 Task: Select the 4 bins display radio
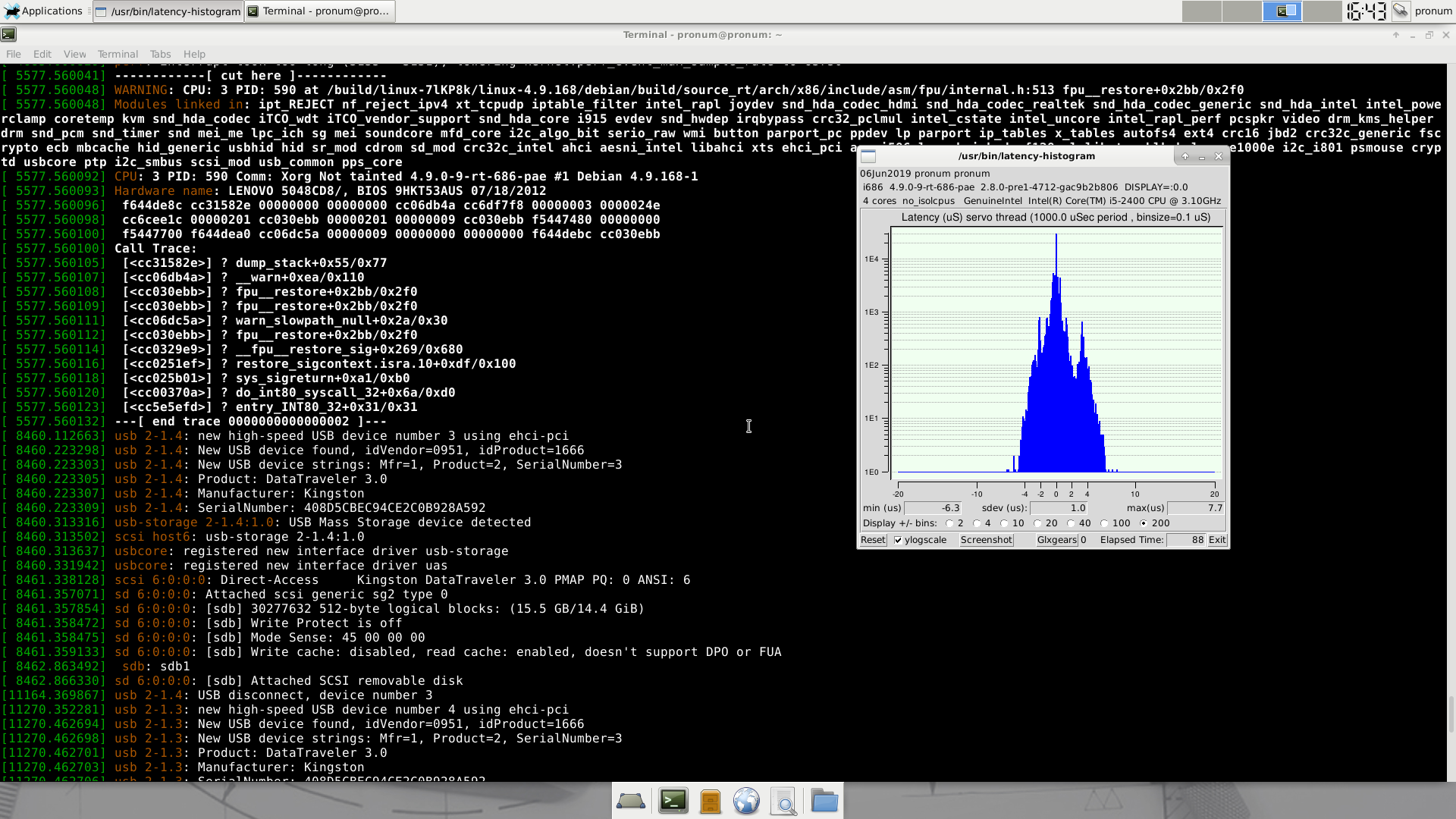(977, 523)
